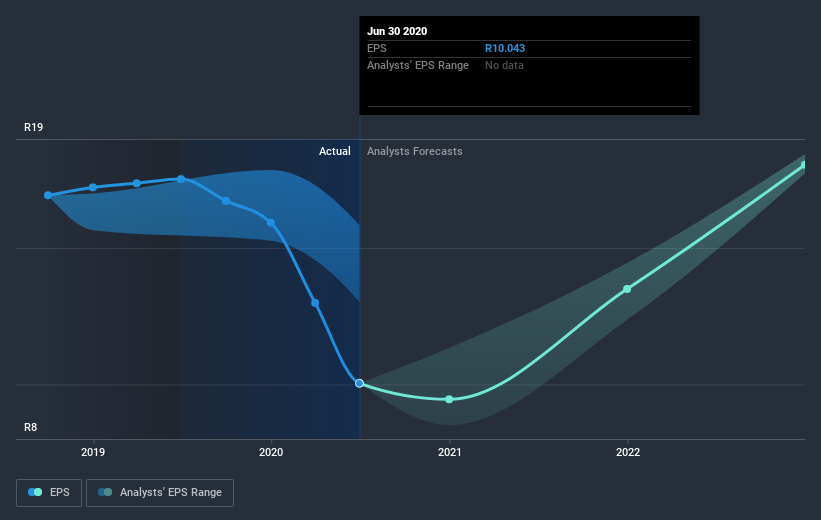The image size is (821, 520).
Task: Click the 2020 x-axis label
Action: (271, 452)
